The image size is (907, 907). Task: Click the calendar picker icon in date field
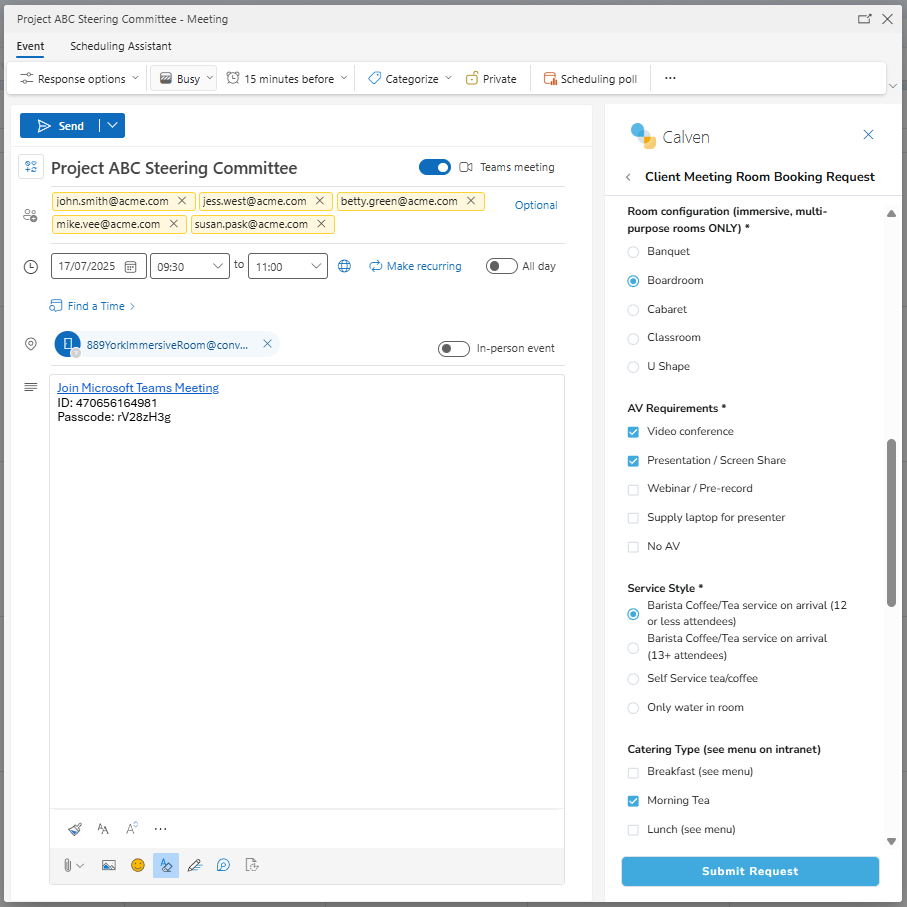[x=131, y=267]
